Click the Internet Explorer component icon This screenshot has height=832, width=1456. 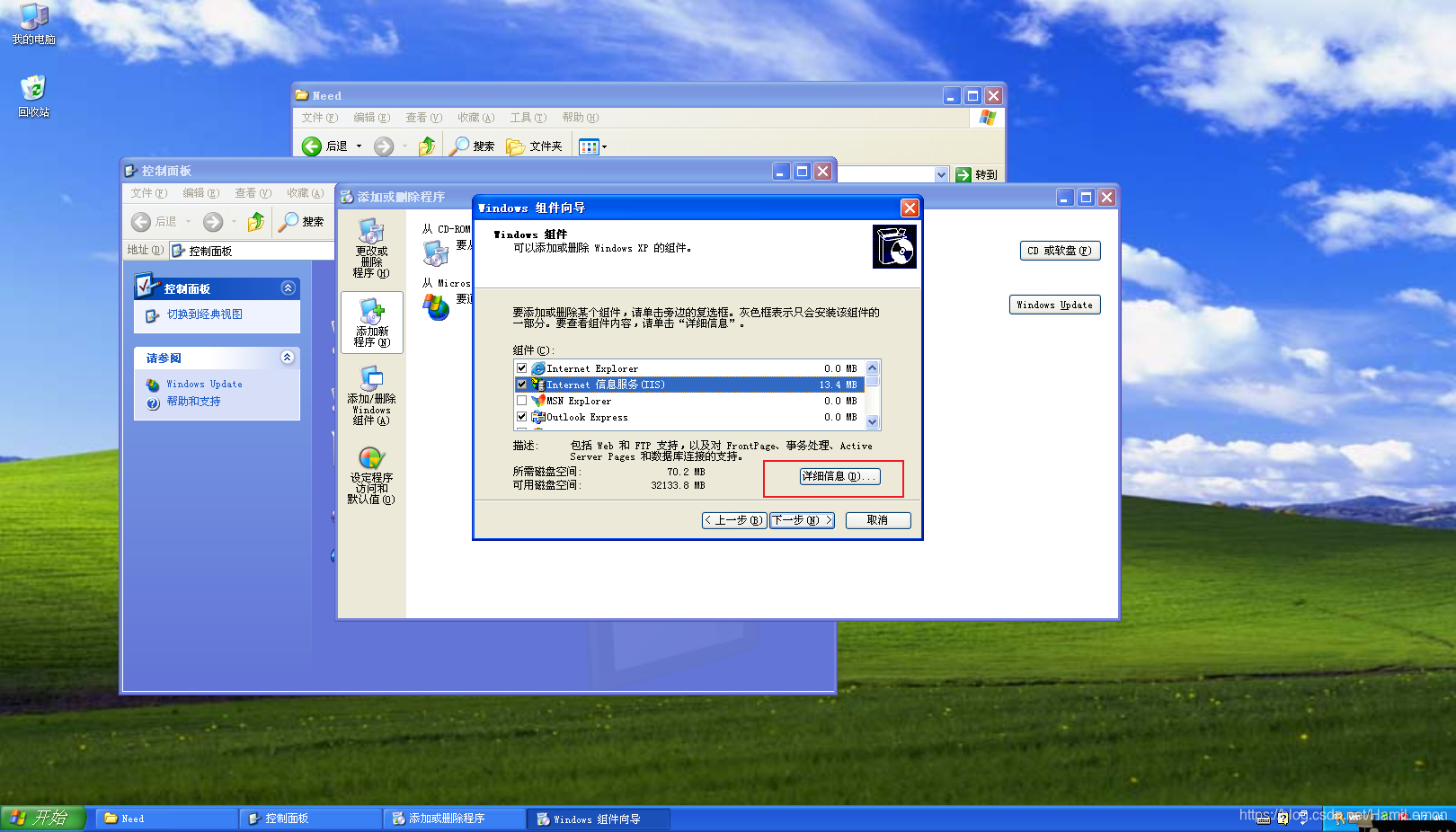coord(538,368)
